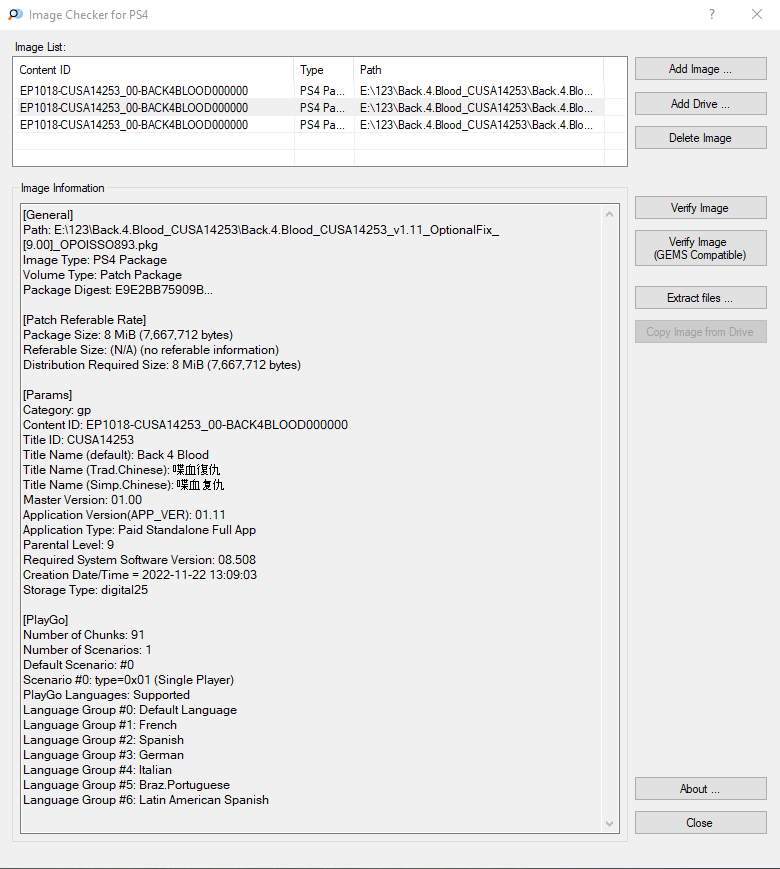Click 'PlayGo Languages: Supported' line
This screenshot has height=869, width=780.
click(x=106, y=694)
